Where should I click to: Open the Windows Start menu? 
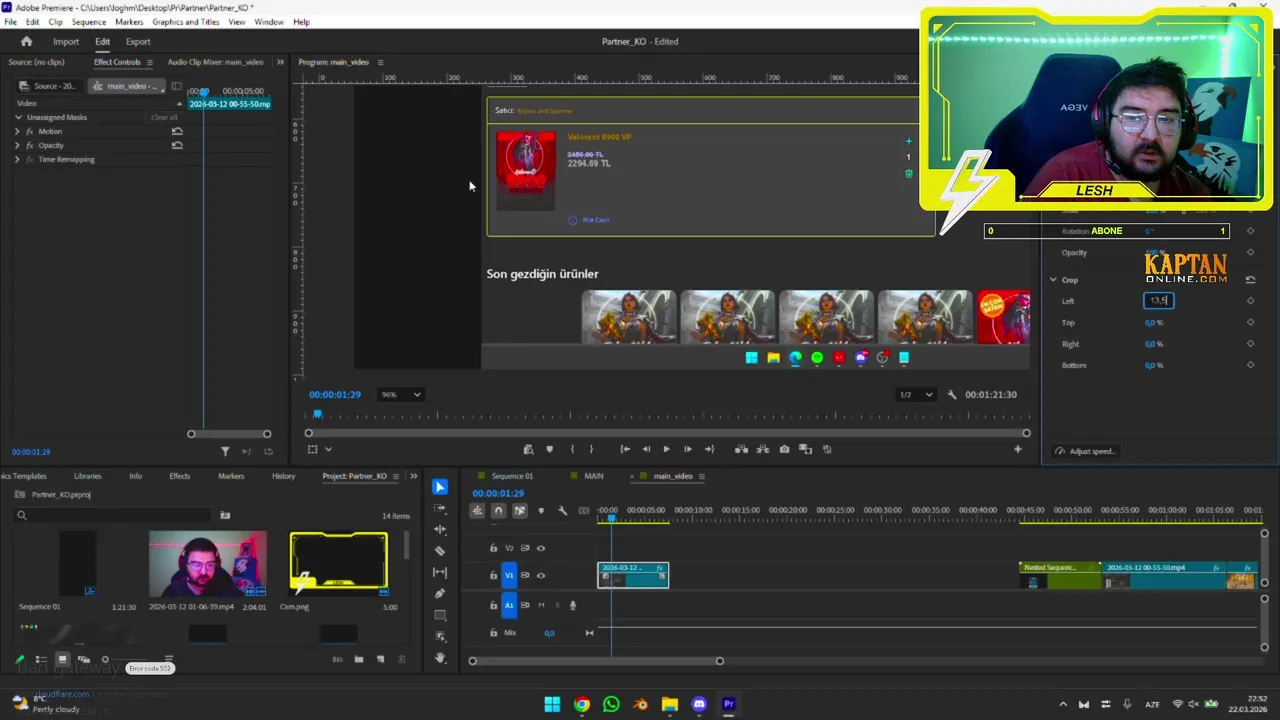(552, 704)
